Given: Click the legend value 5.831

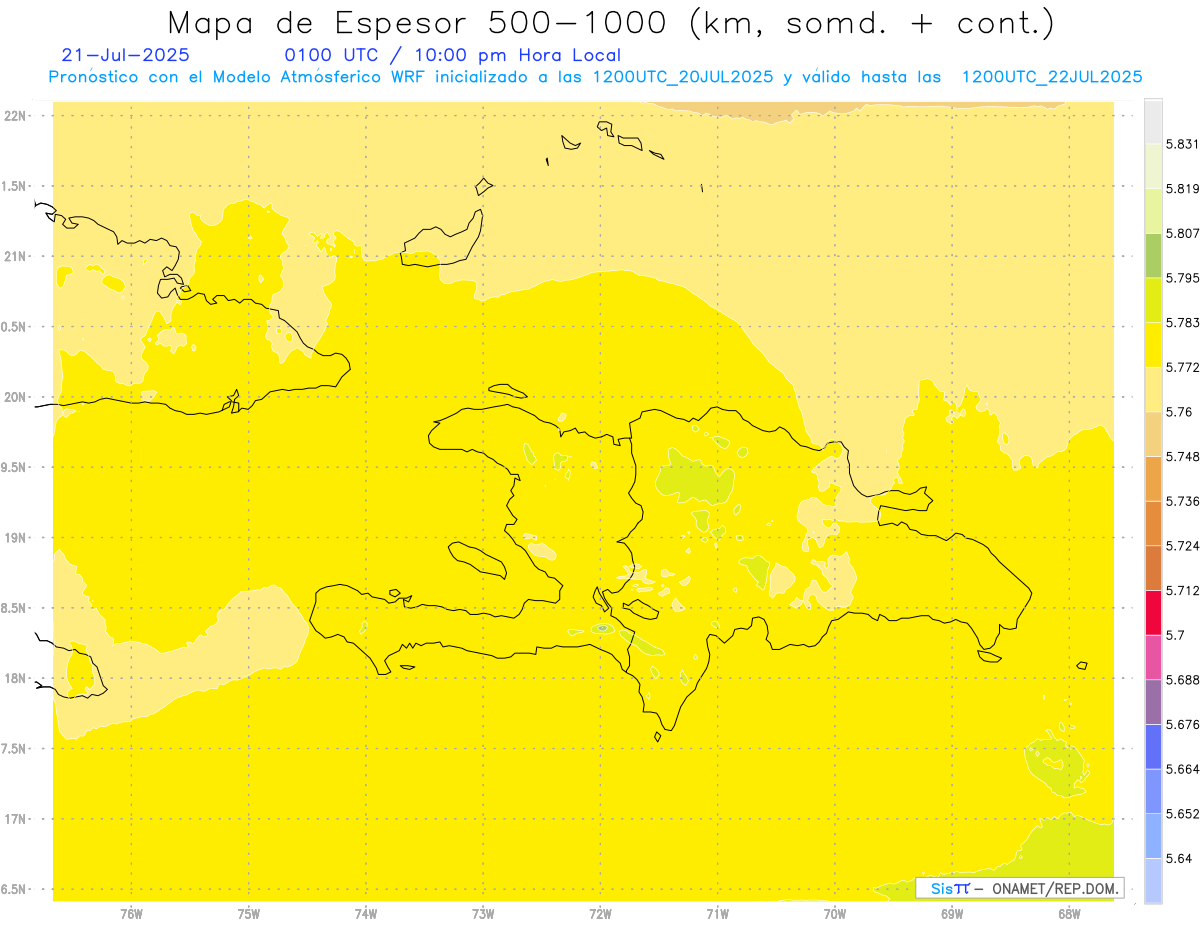Looking at the screenshot, I should pyautogui.click(x=1183, y=144).
